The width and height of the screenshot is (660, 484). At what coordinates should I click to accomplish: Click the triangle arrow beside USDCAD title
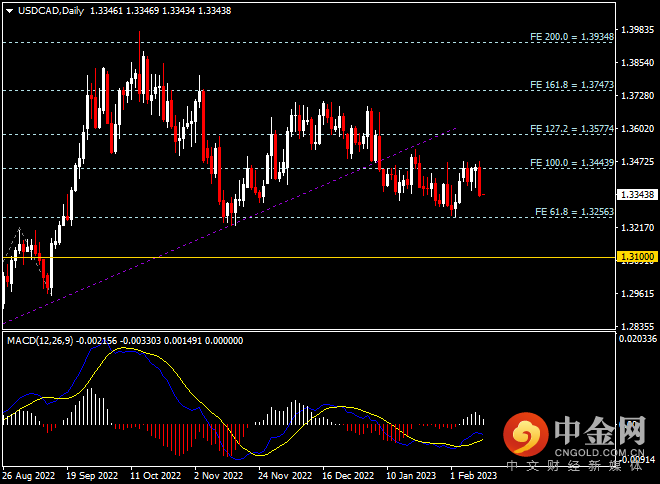pyautogui.click(x=8, y=11)
